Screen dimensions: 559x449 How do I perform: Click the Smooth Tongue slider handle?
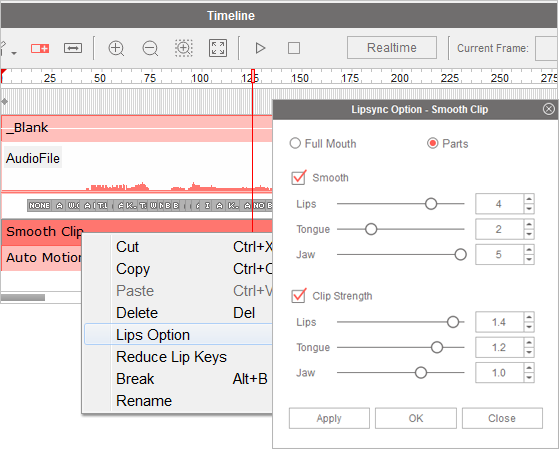coord(371,229)
